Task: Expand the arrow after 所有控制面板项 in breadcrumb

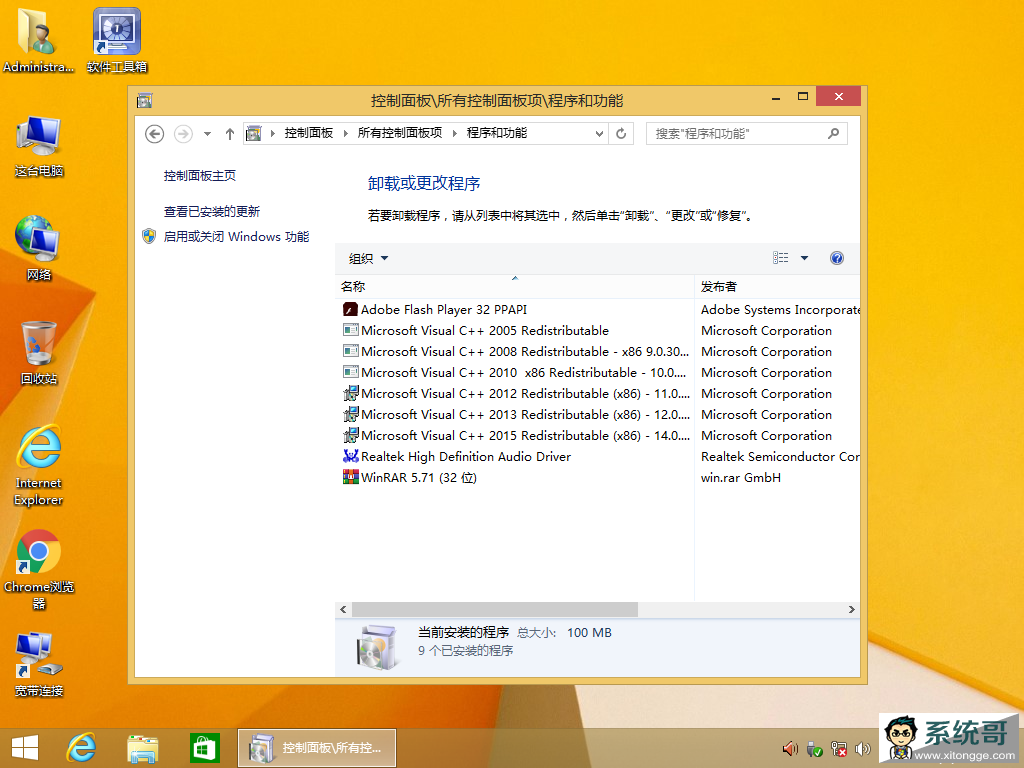Action: point(455,134)
